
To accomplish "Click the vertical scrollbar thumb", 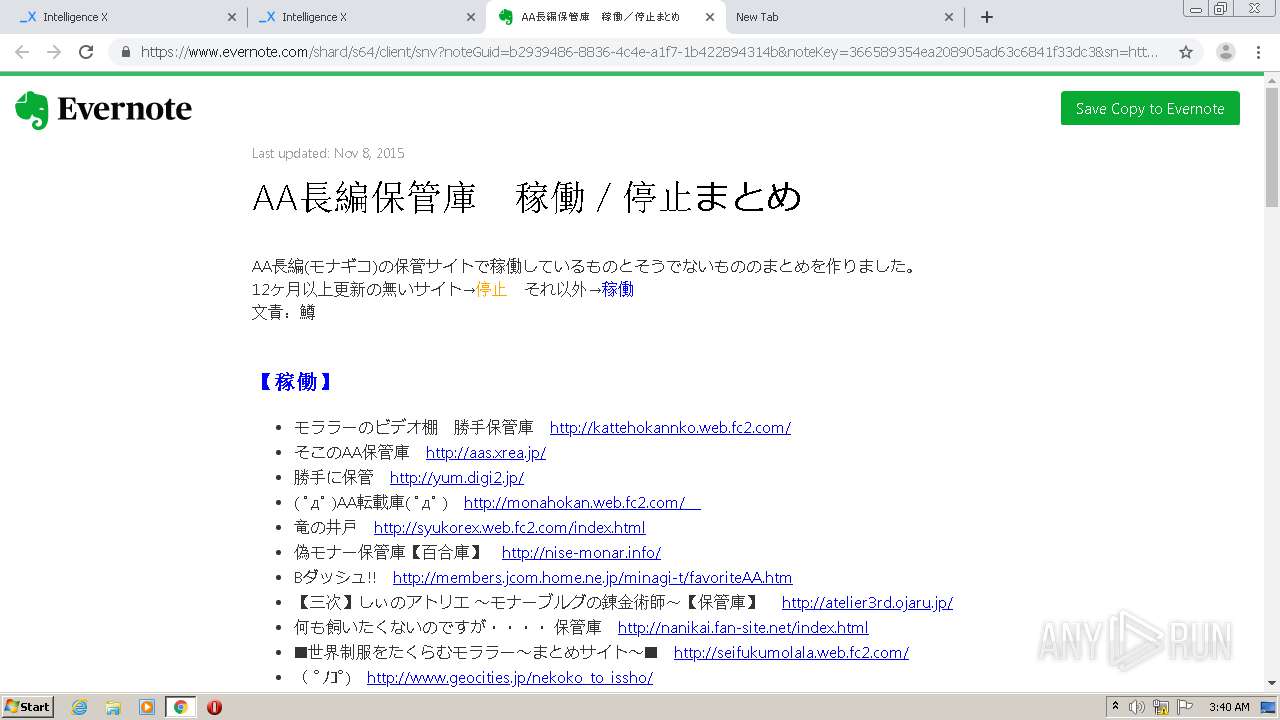I will point(1272,148).
